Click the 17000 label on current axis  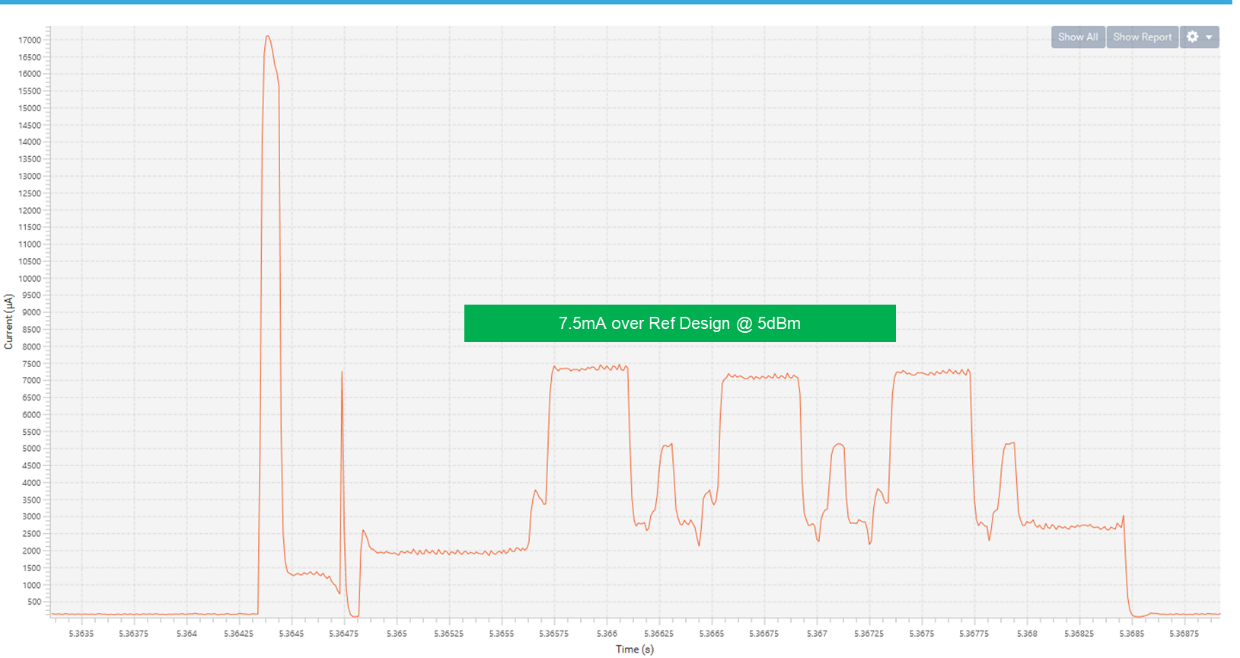click(29, 40)
